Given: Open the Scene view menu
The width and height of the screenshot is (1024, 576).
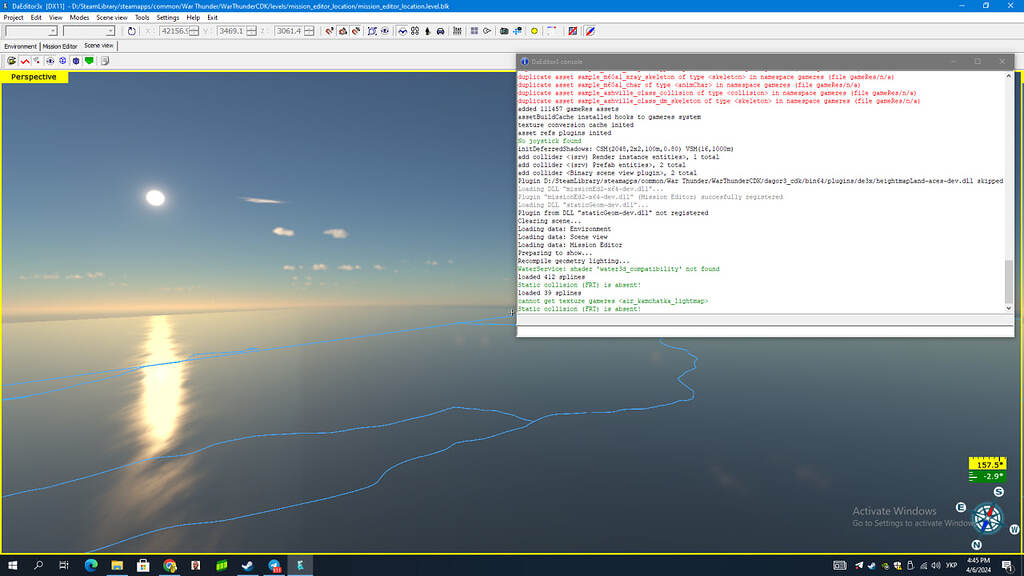Looking at the screenshot, I should pos(112,18).
